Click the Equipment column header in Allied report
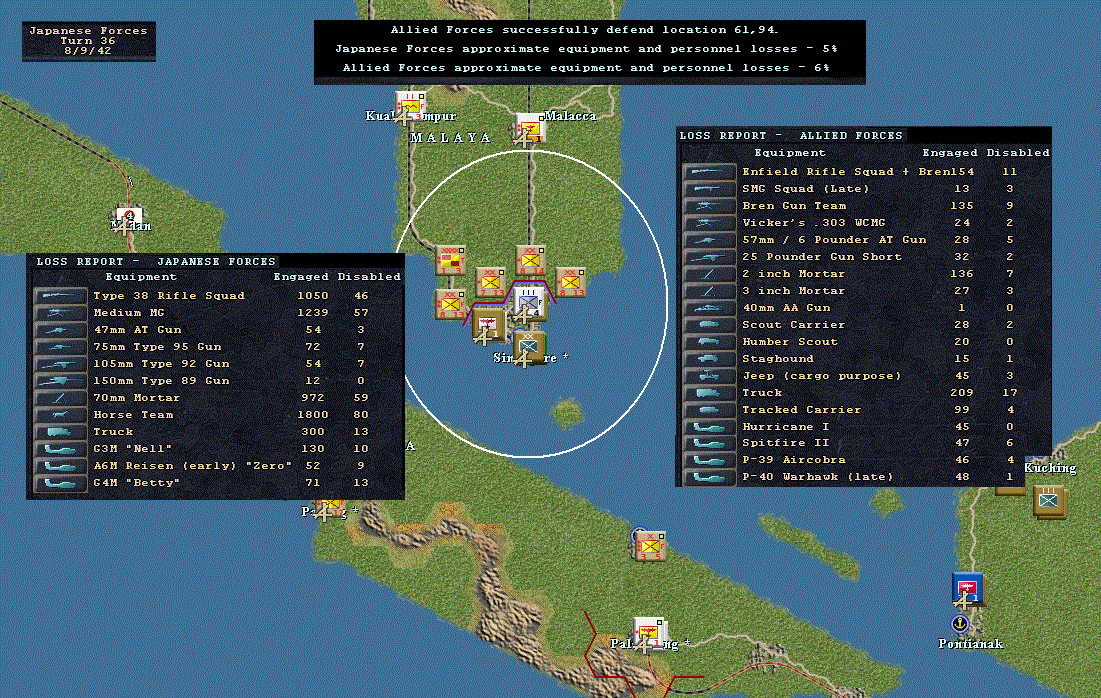 (790, 152)
